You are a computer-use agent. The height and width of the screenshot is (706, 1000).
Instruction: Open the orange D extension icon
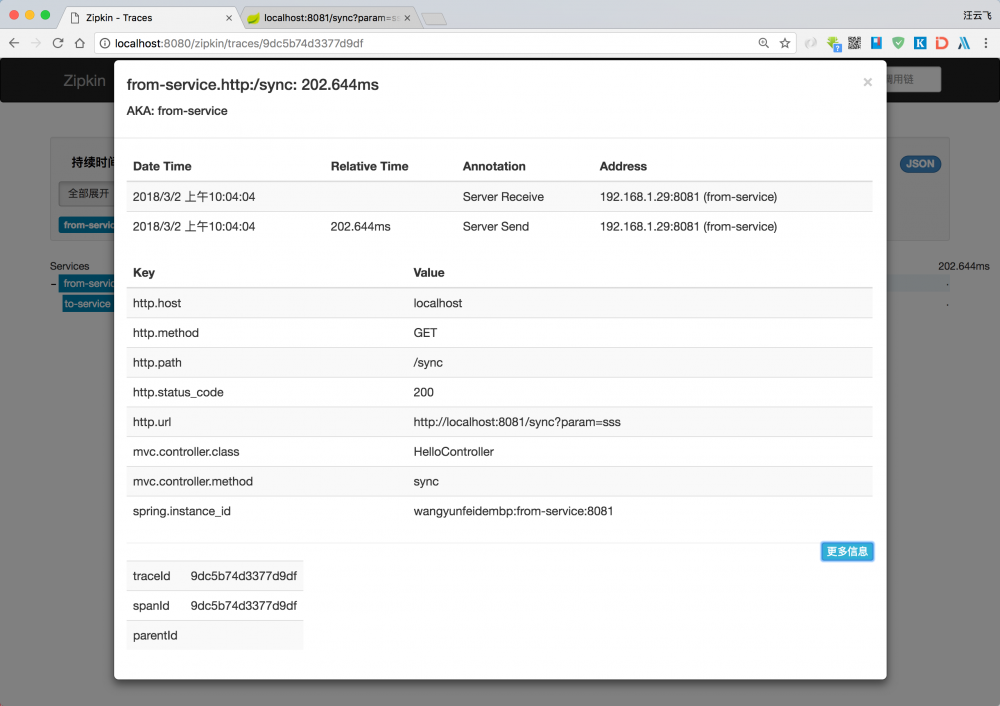coord(940,43)
